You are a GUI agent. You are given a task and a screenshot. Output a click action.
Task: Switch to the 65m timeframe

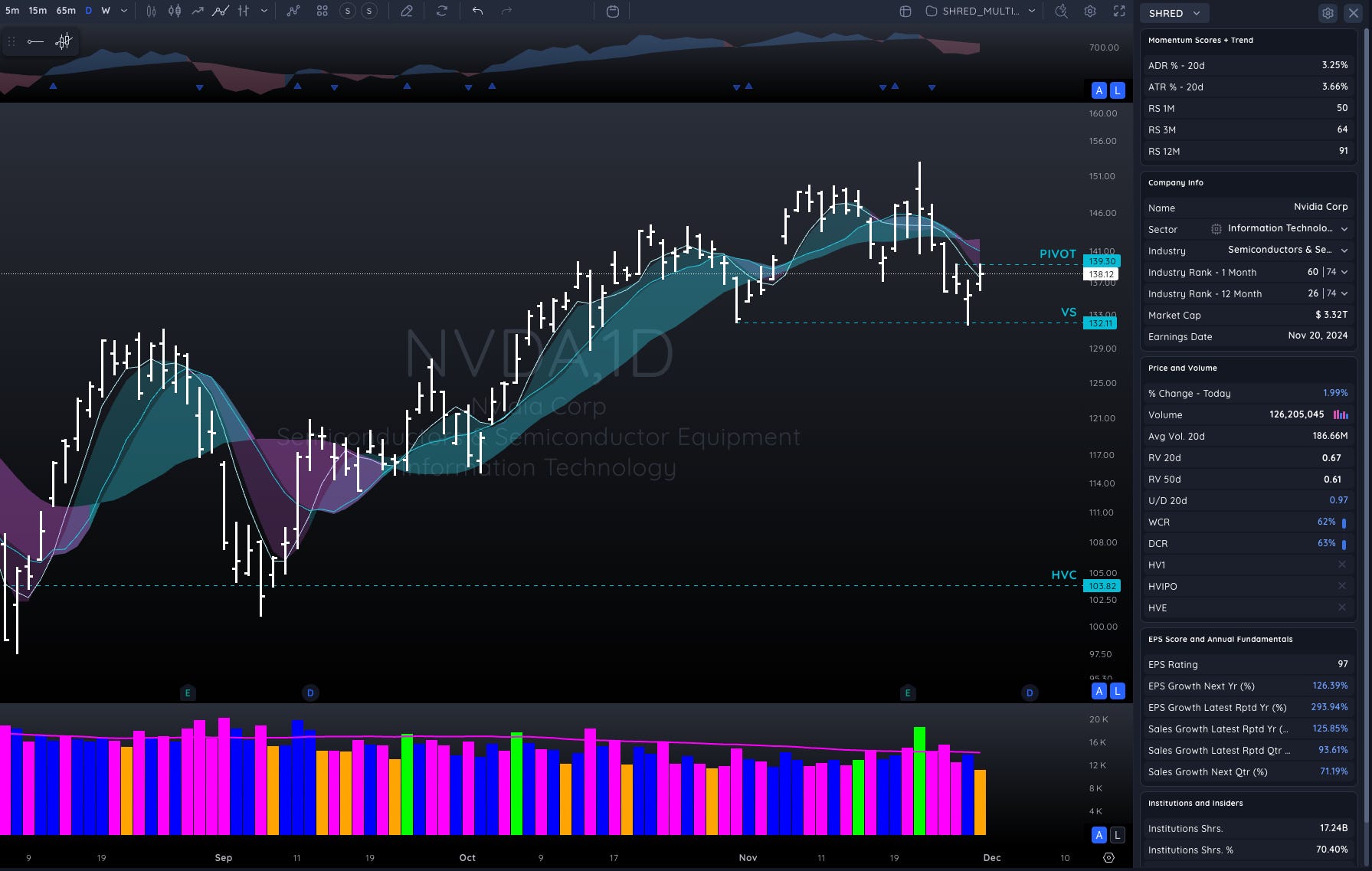(66, 11)
